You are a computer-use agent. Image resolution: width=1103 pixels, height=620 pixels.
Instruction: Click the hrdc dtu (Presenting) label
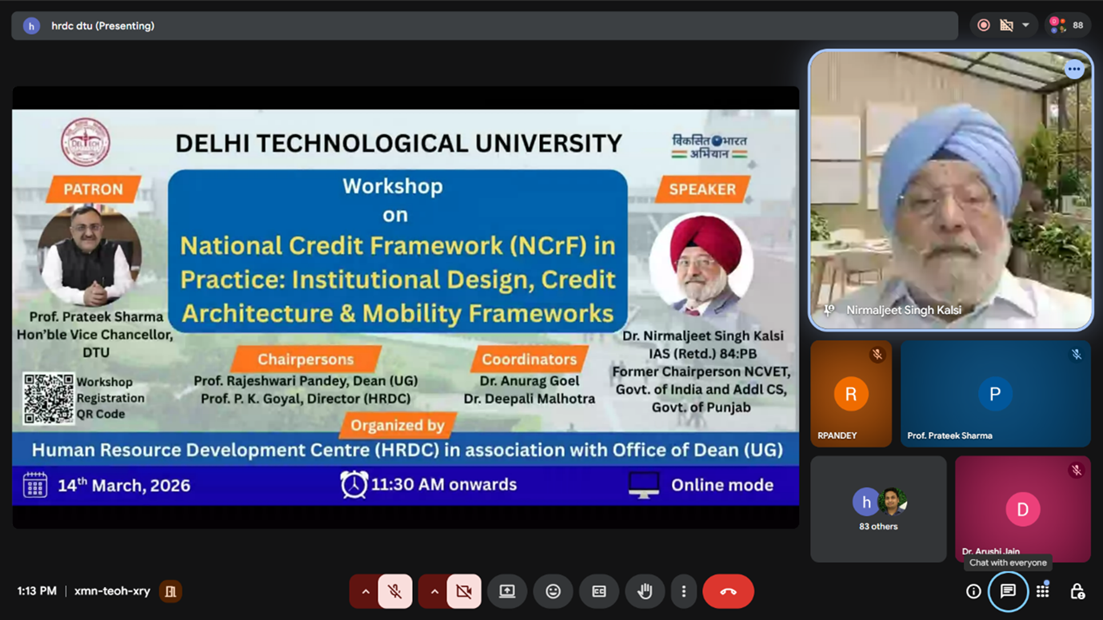(x=103, y=26)
